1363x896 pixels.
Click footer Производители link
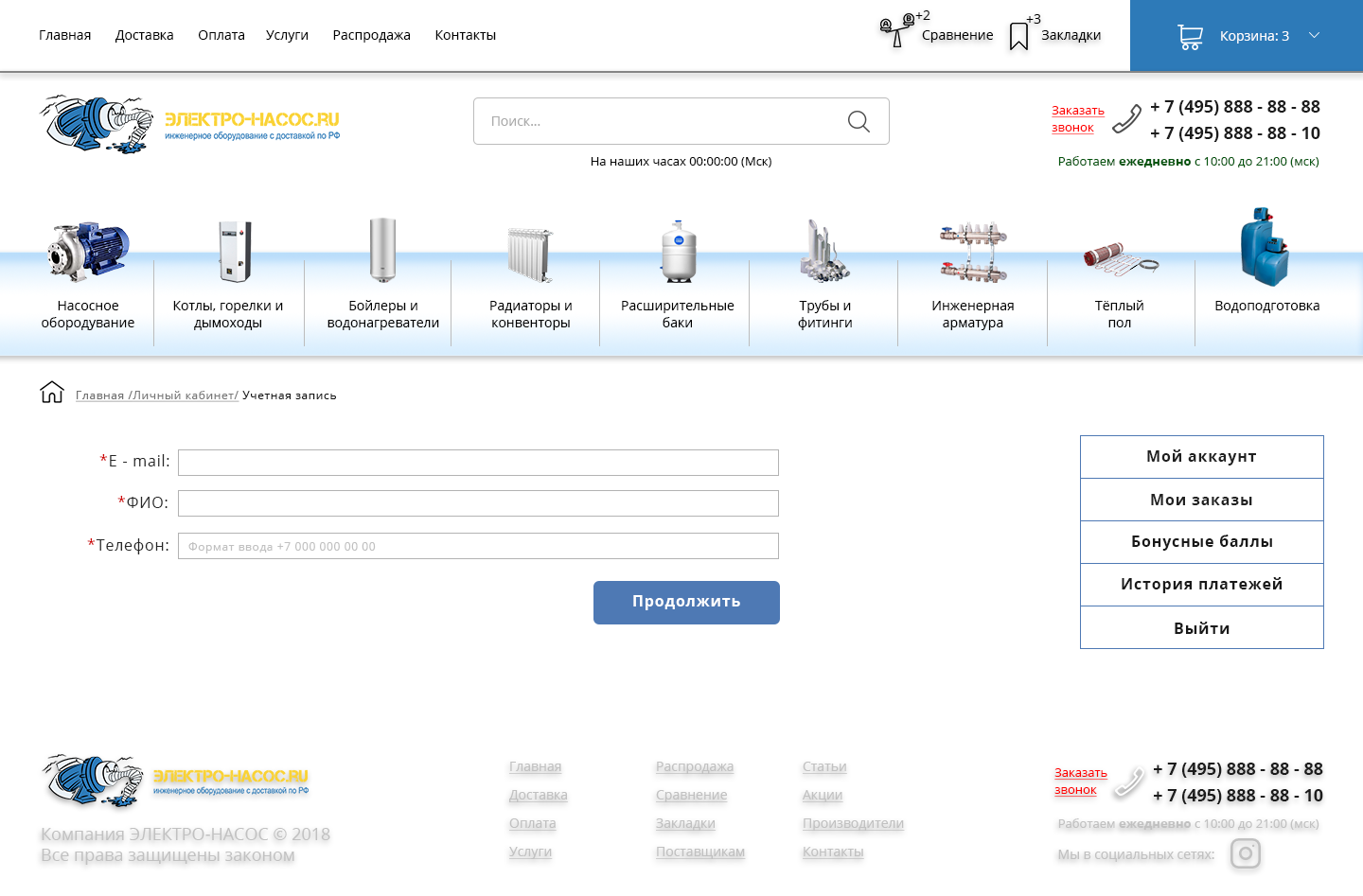pyautogui.click(x=853, y=823)
